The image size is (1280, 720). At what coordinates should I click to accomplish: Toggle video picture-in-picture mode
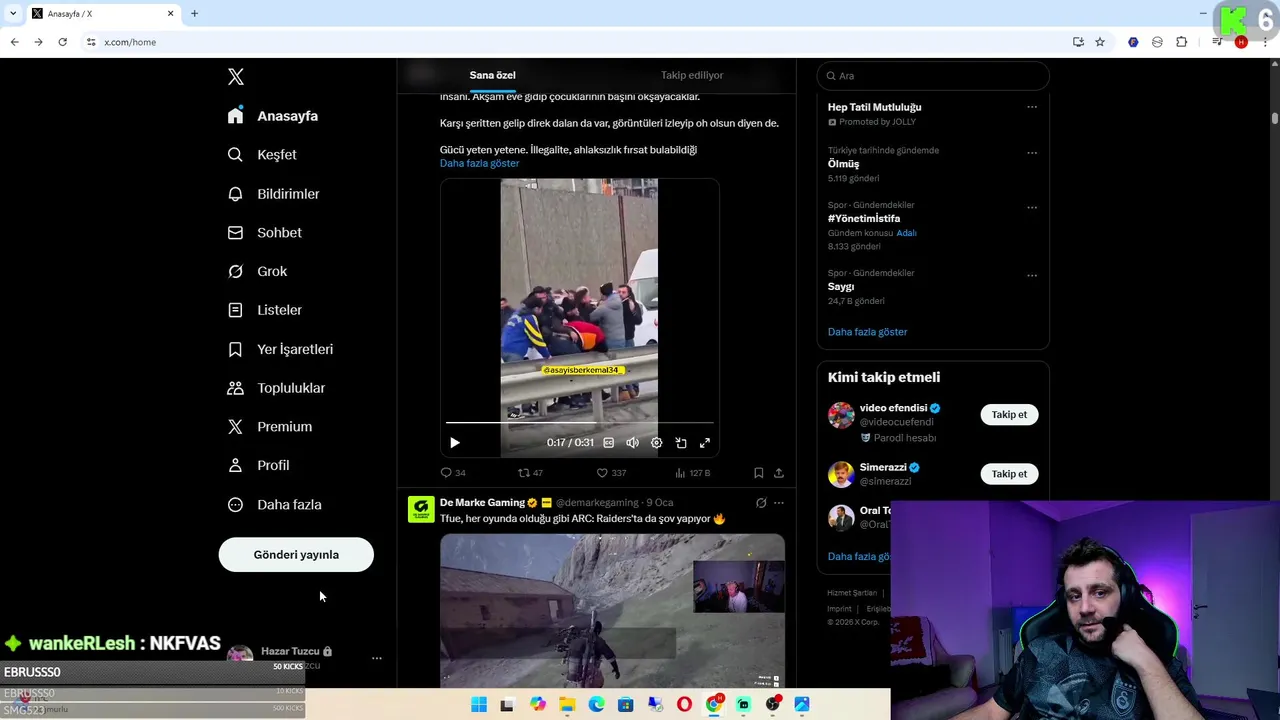point(681,443)
